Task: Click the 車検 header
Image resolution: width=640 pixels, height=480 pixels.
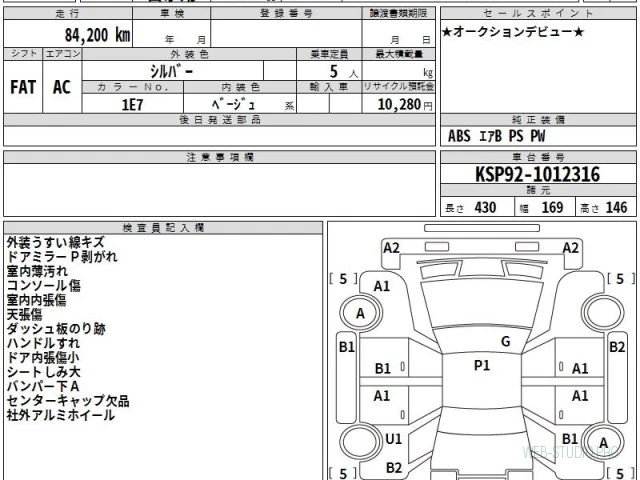Action: (172, 13)
